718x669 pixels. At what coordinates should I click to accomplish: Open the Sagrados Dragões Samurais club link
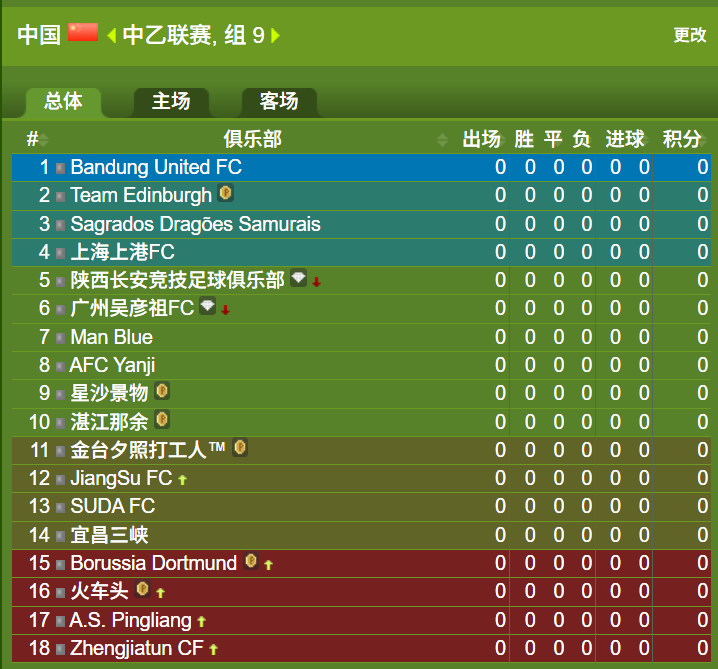pyautogui.click(x=196, y=224)
